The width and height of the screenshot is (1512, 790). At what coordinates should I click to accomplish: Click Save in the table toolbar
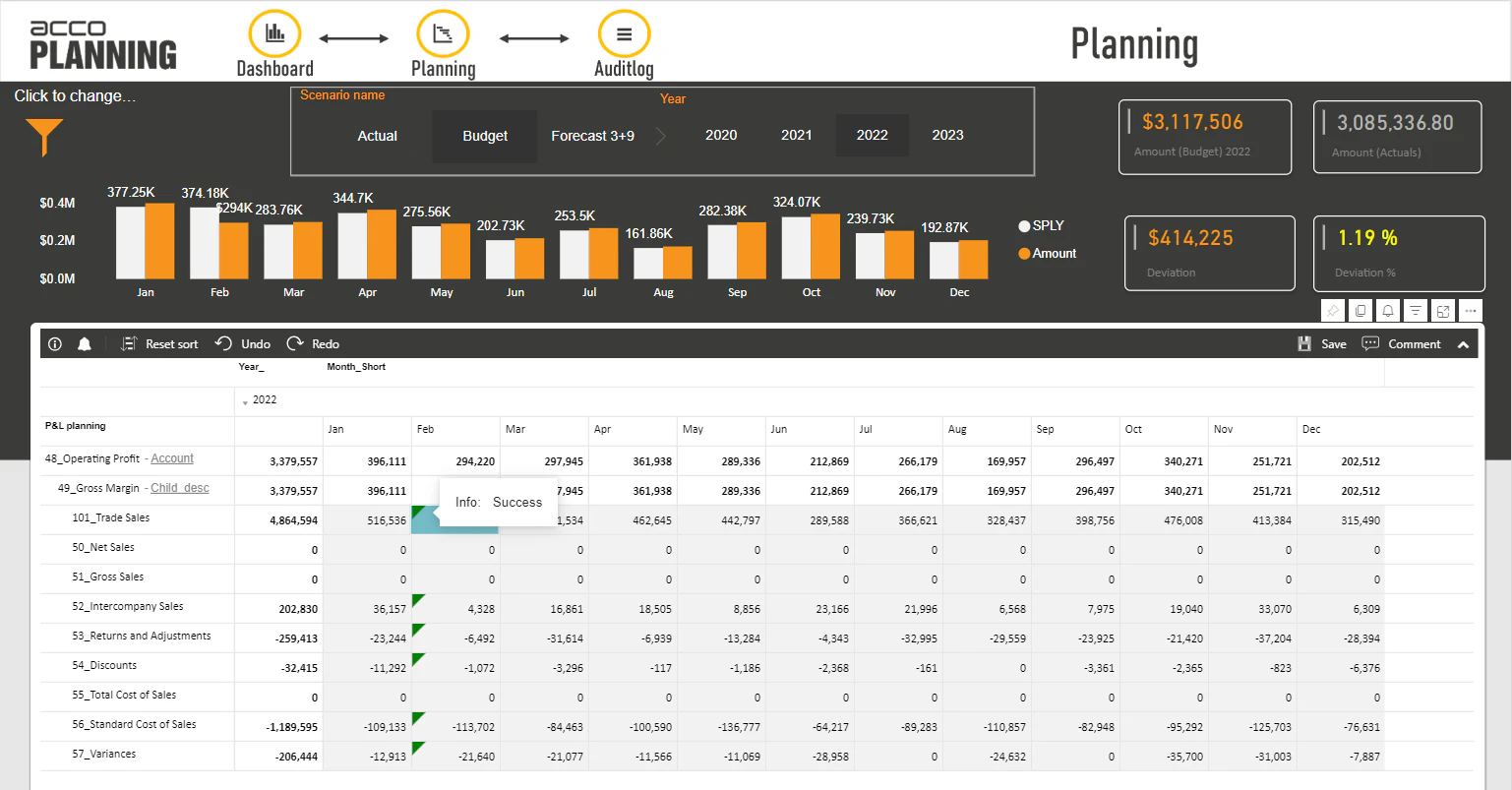point(1323,343)
